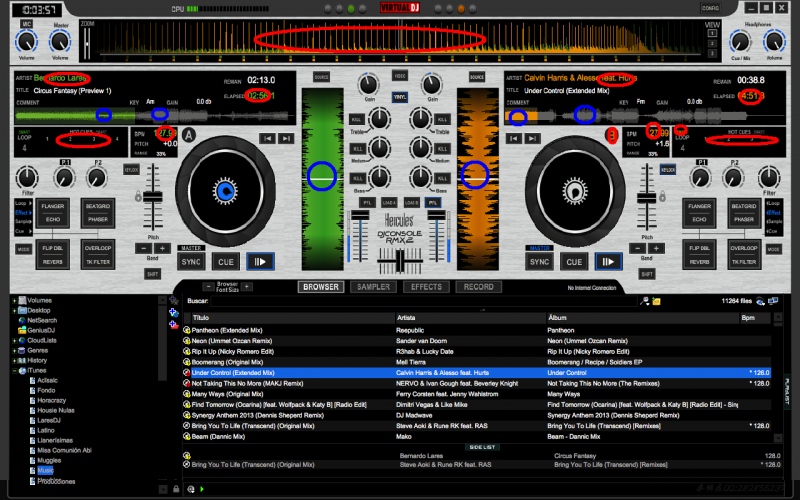Toggle the VINYL mode button
The height and width of the screenshot is (500, 800).
[x=399, y=97]
